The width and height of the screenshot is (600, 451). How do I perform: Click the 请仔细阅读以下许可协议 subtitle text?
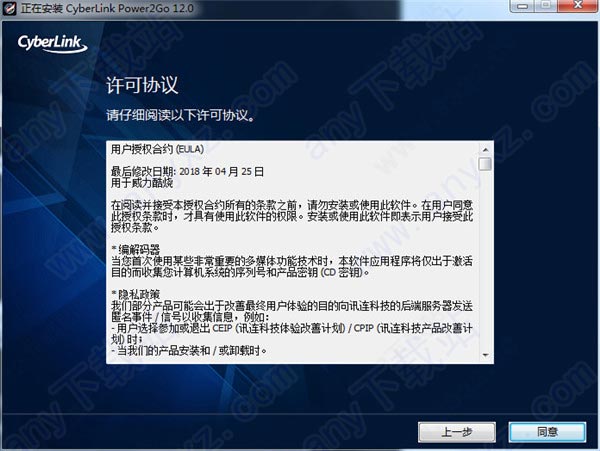[180, 115]
